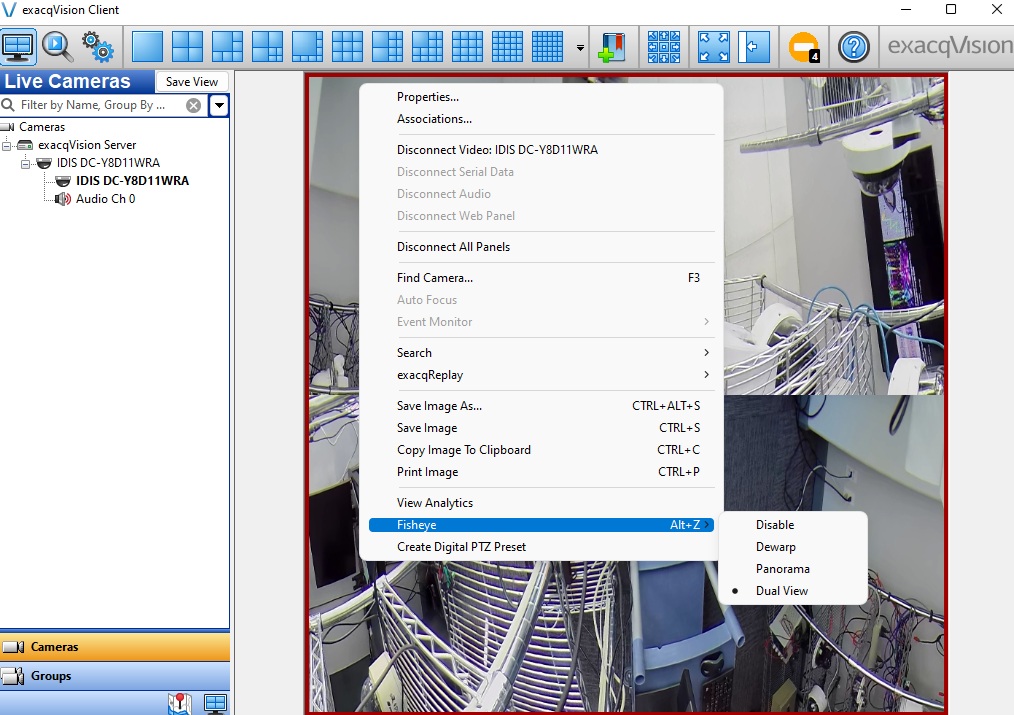Clear the camera filter text
This screenshot has height=715, width=1014.
193,105
